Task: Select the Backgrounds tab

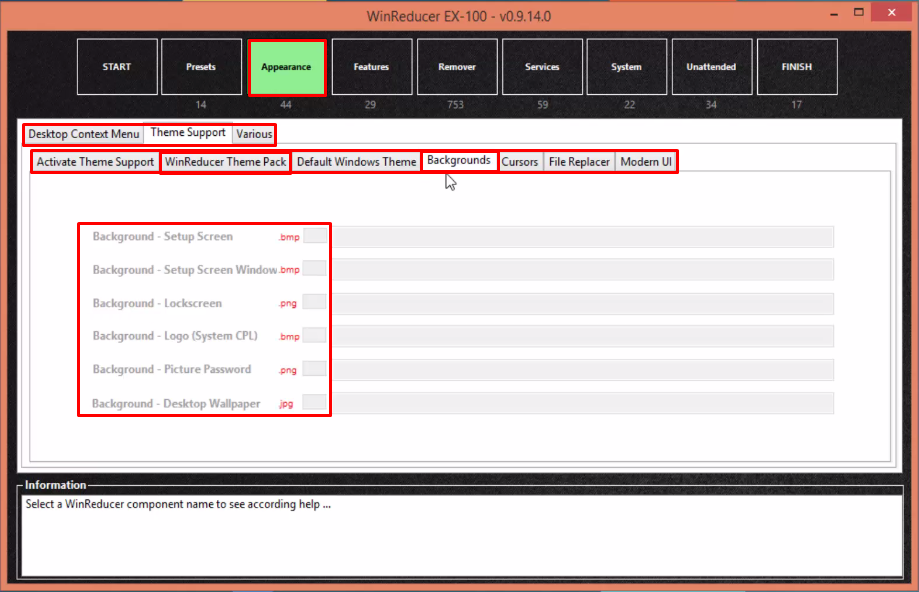Action: point(459,161)
